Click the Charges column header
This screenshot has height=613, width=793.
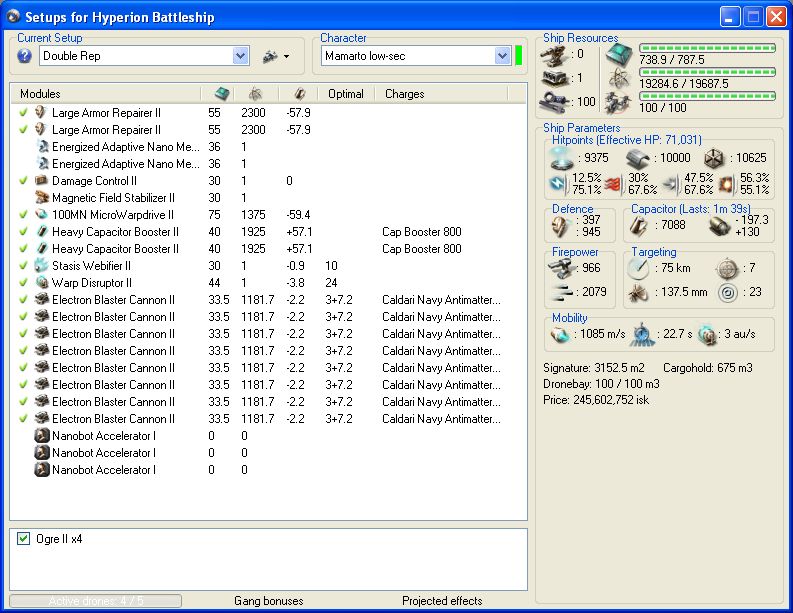[x=405, y=94]
